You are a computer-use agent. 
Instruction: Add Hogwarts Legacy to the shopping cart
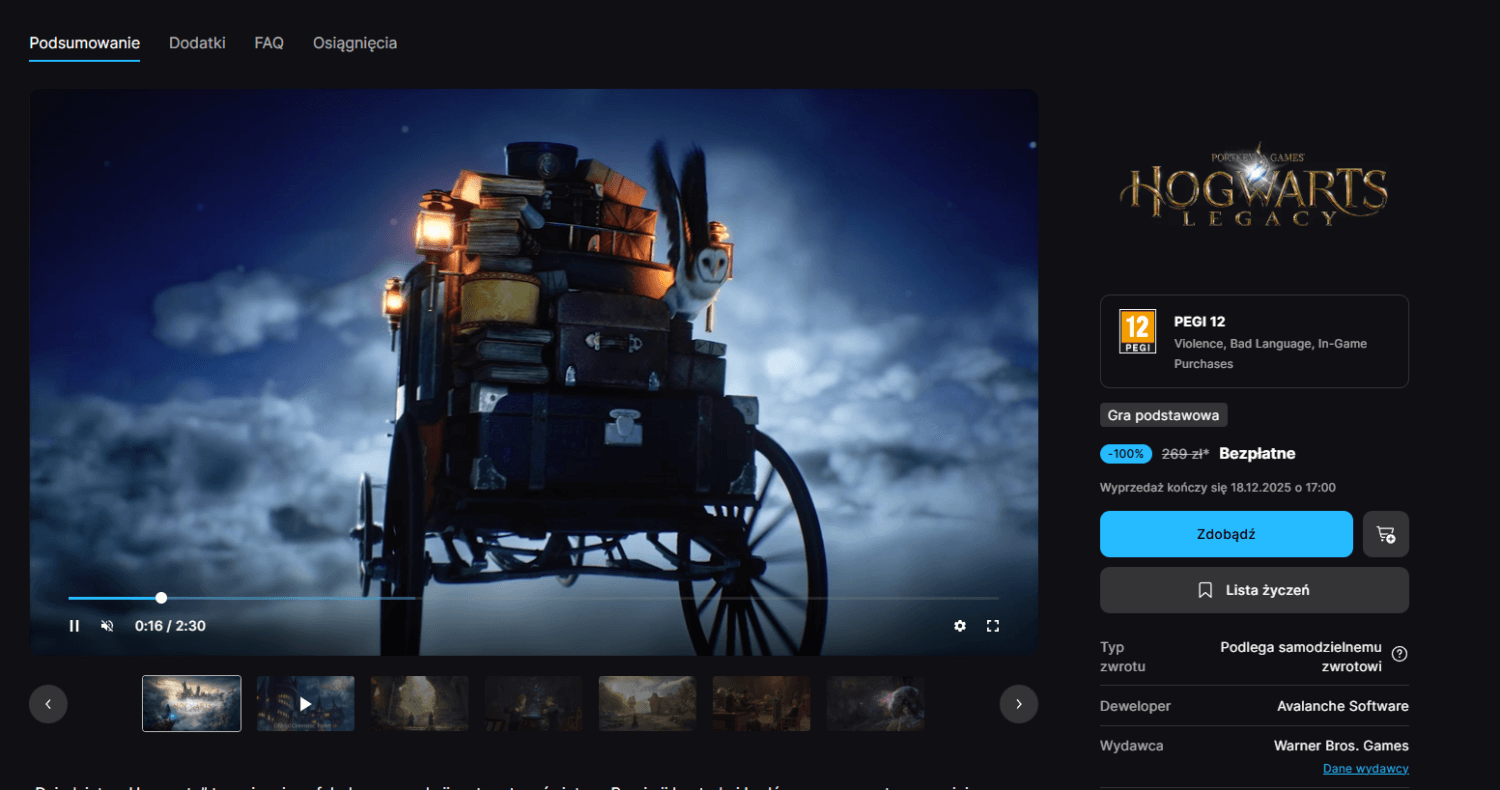coord(1385,534)
